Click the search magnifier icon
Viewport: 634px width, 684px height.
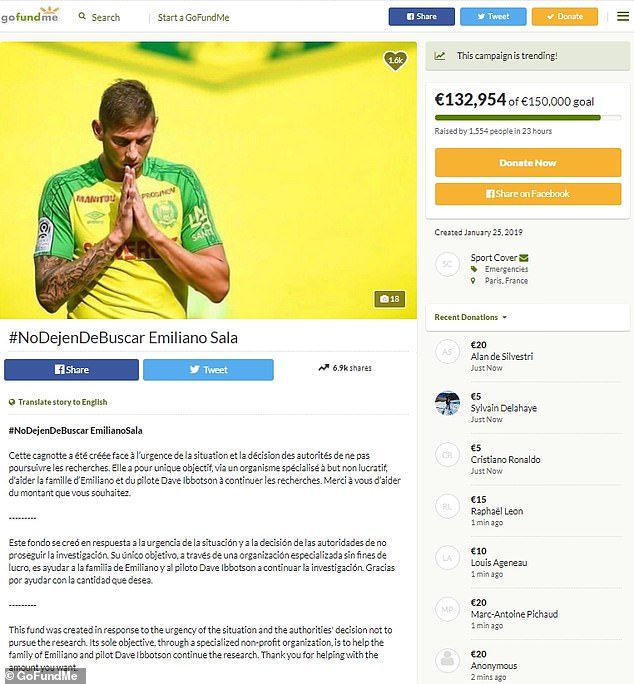click(82, 17)
